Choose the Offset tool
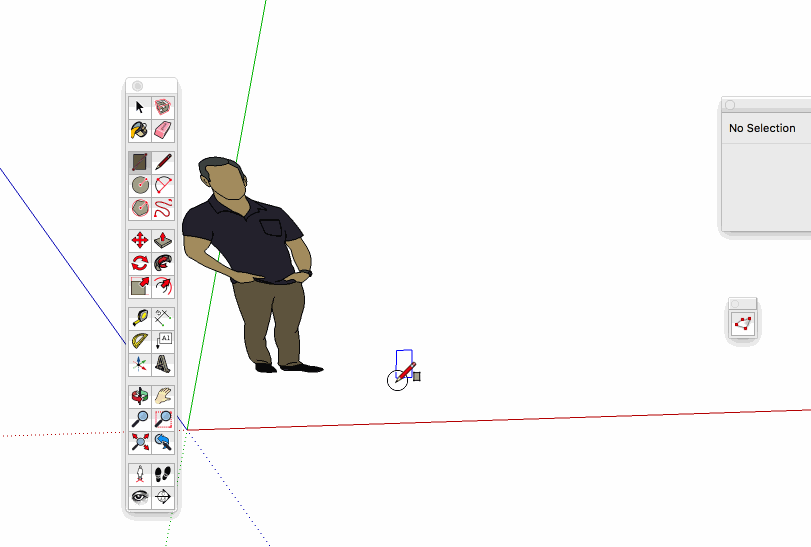This screenshot has height=547, width=811. (x=163, y=286)
